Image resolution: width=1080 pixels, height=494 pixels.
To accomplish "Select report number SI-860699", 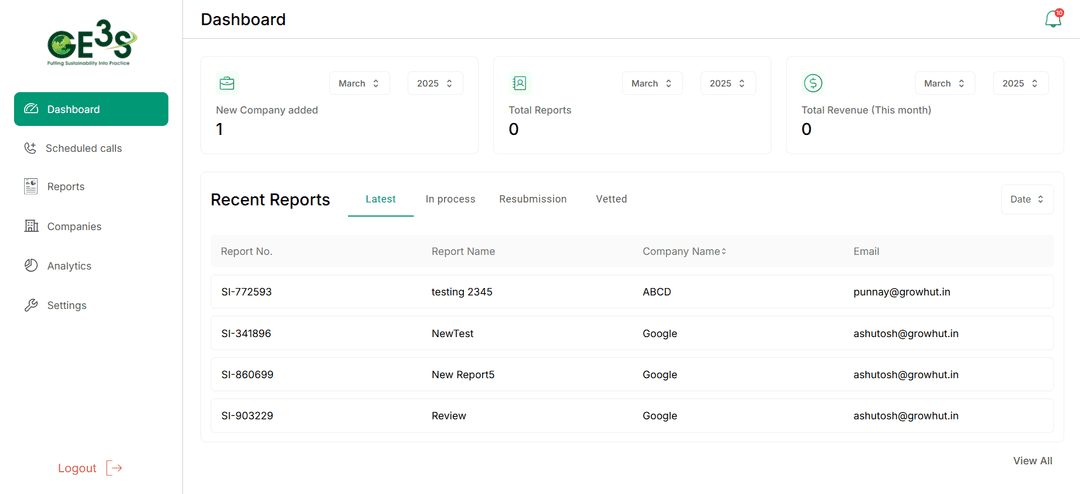I will (x=247, y=375).
